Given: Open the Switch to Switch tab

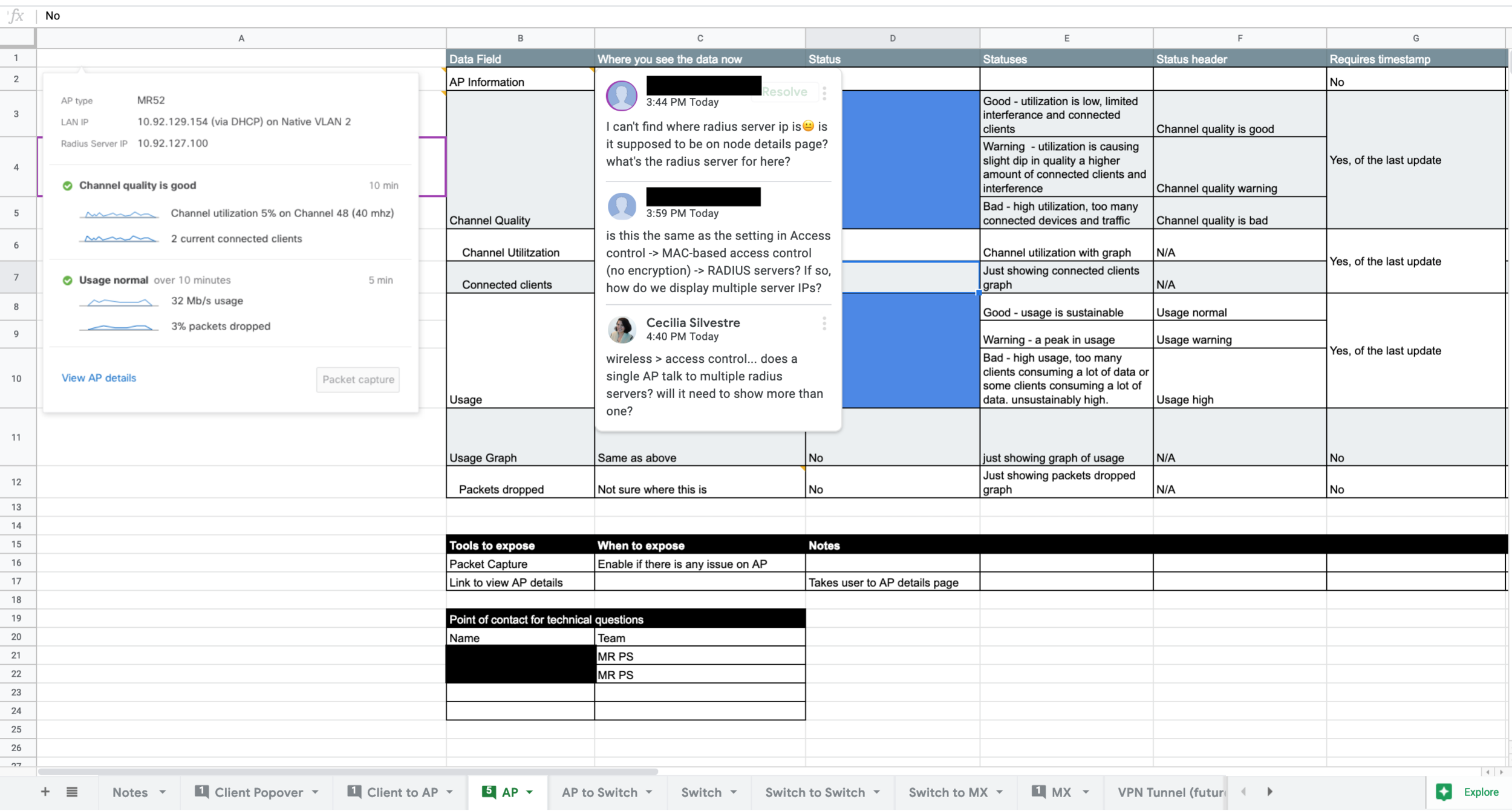Looking at the screenshot, I should coord(815,792).
